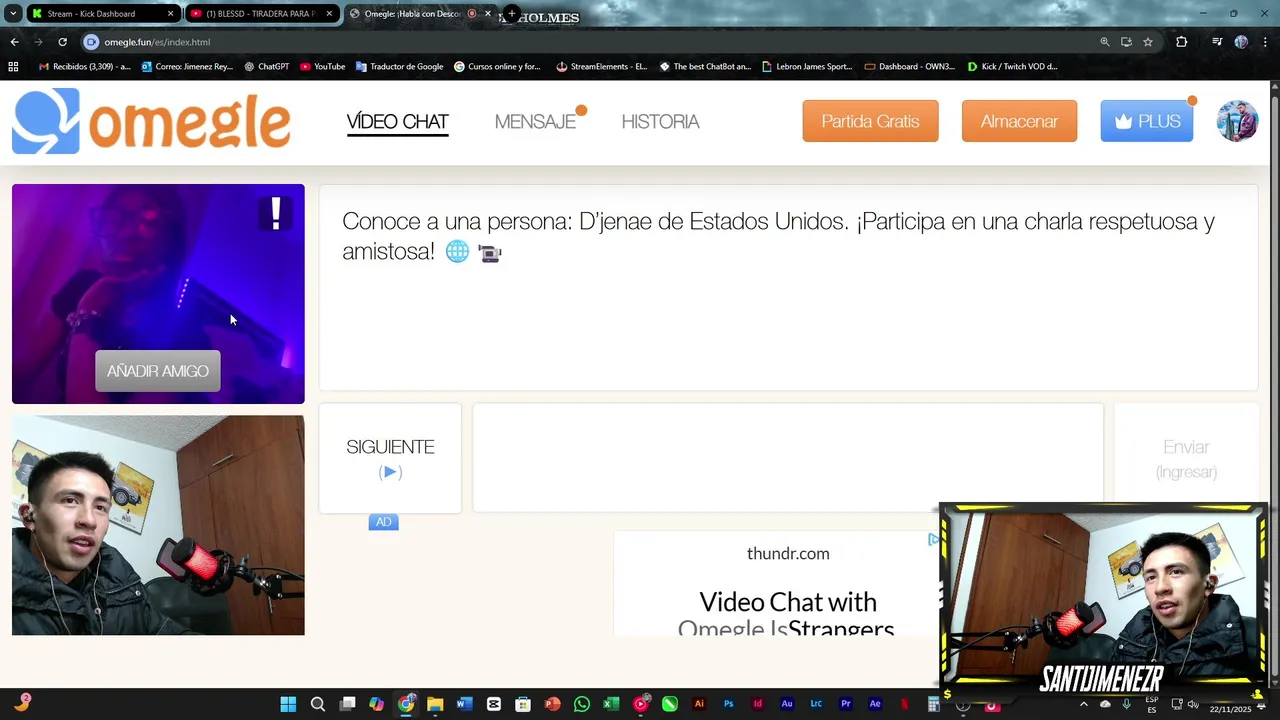
Task: Open the YouTube bookmark
Action: pyautogui.click(x=322, y=67)
